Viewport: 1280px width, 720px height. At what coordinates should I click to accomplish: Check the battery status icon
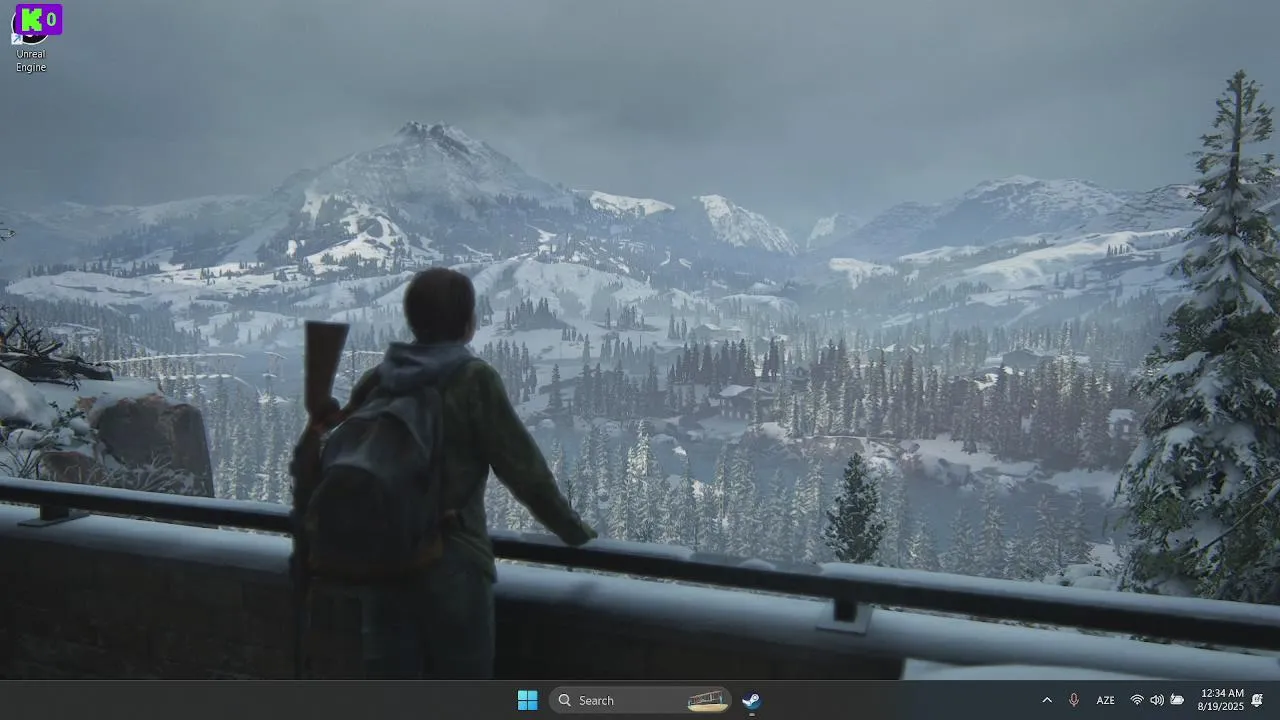1177,700
